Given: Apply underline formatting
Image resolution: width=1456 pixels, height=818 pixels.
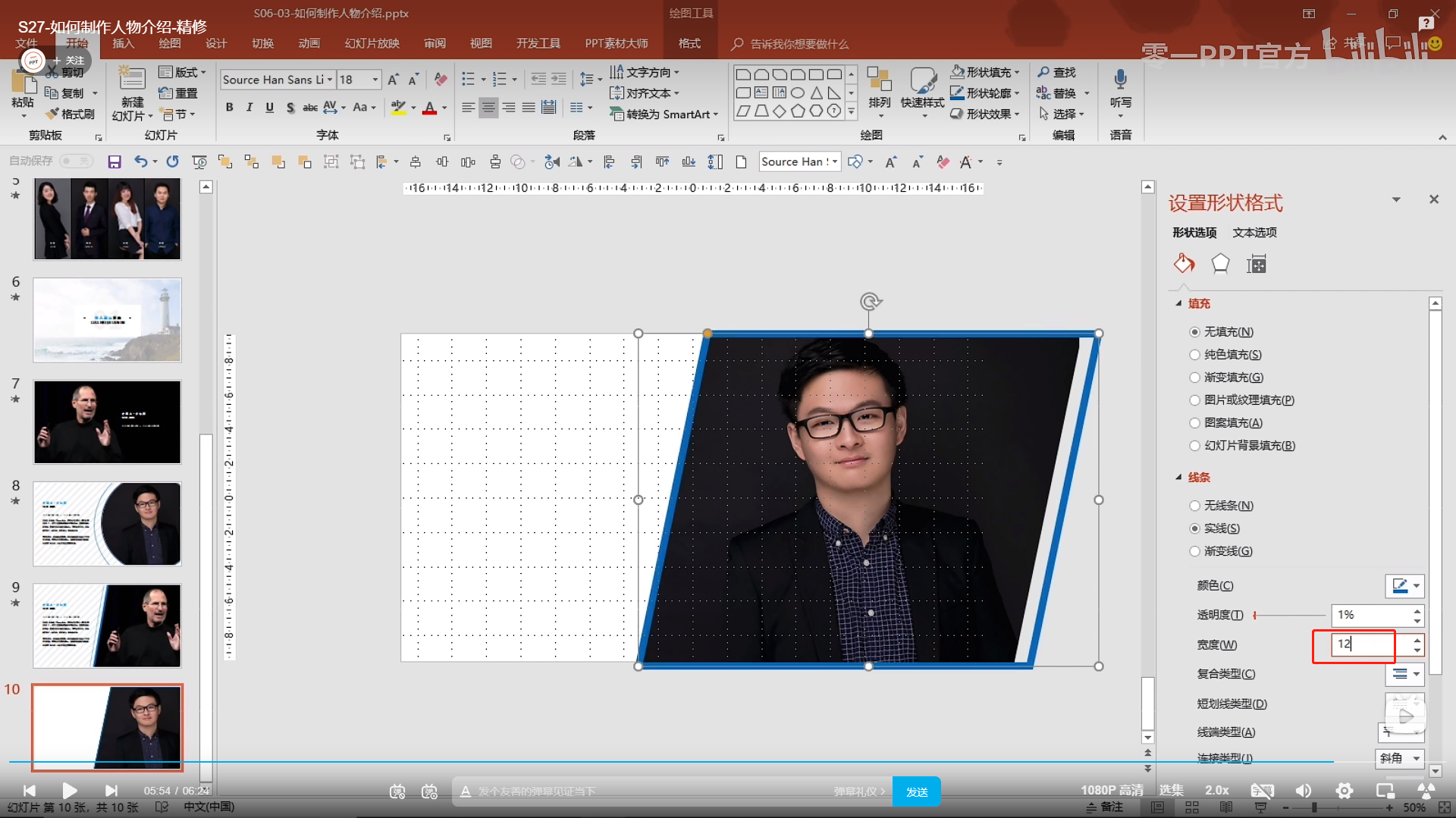Looking at the screenshot, I should (x=269, y=108).
